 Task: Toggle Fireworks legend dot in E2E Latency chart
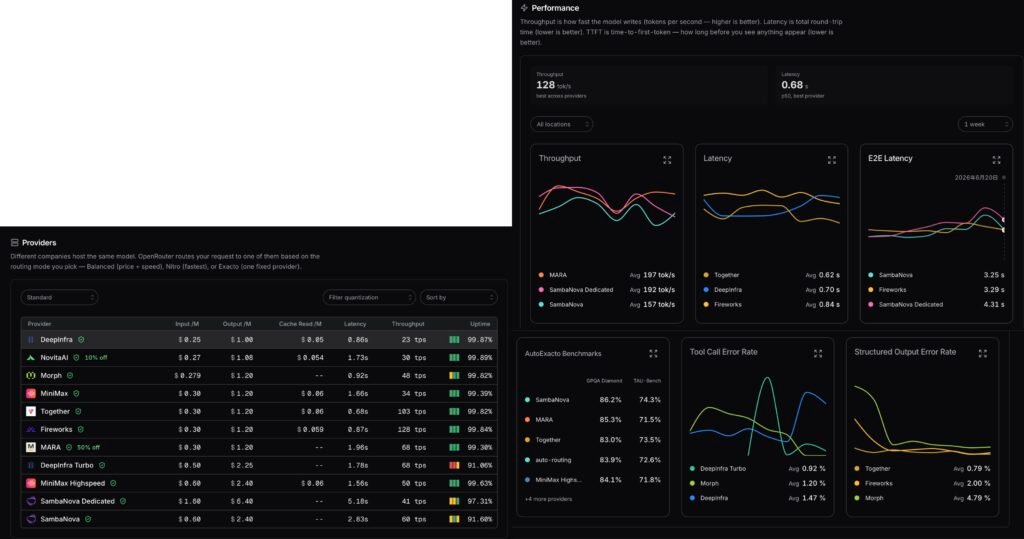click(x=871, y=289)
